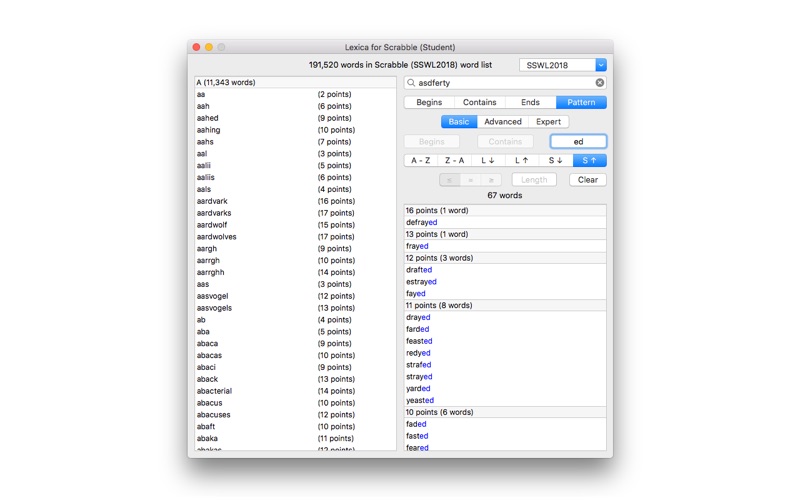Sort by score descending (S ↓)
The width and height of the screenshot is (800, 500).
pyautogui.click(x=556, y=160)
